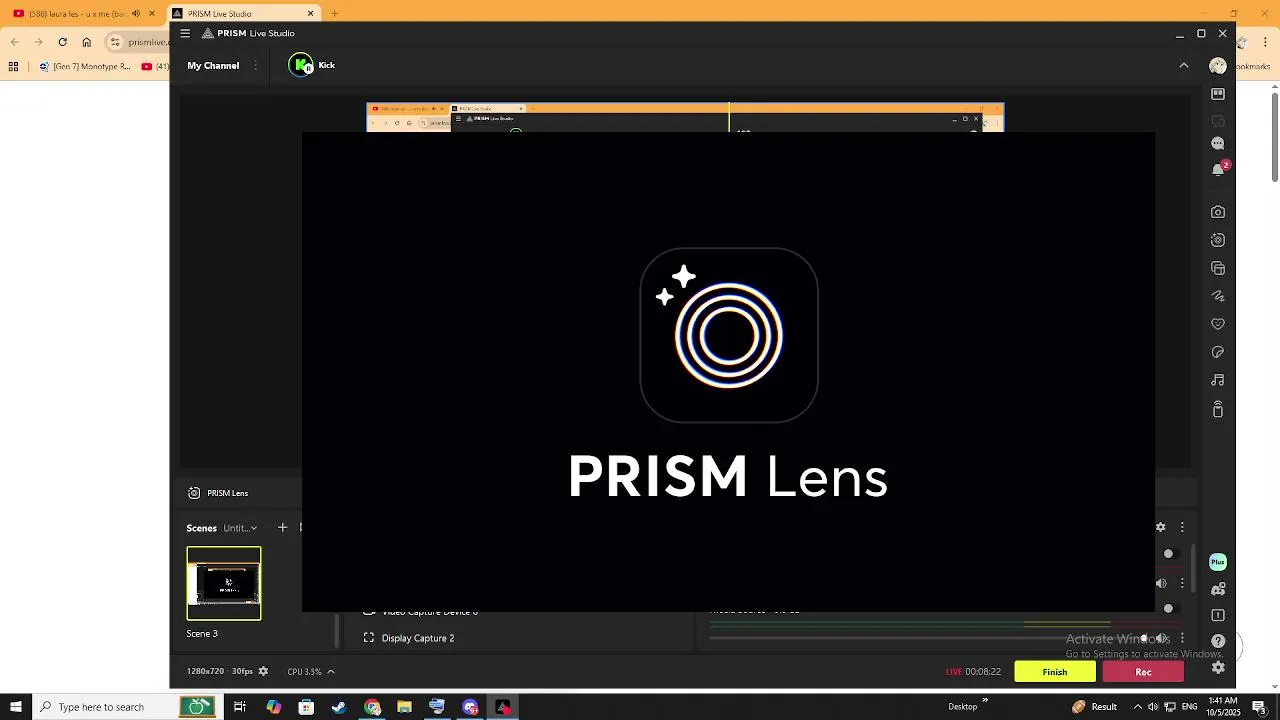
Task: Click the LIVE 00:08:22 timer text
Action: [x=973, y=672]
